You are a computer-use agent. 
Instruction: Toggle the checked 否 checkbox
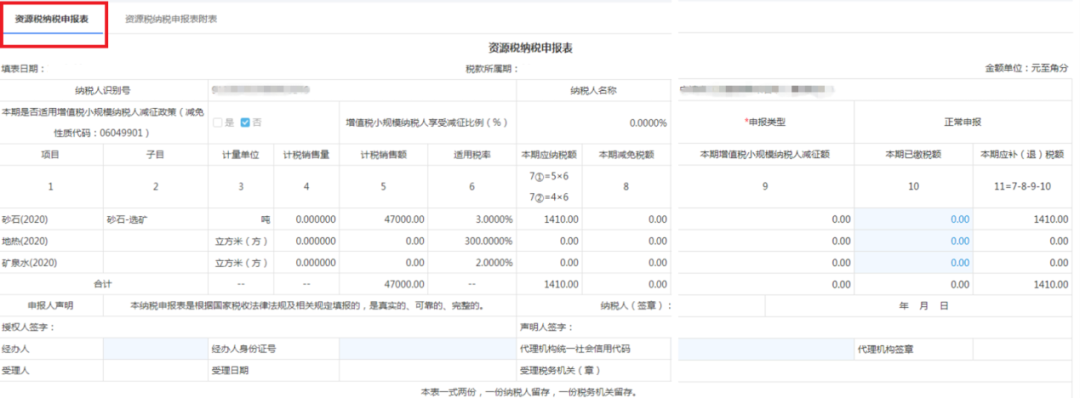245,123
